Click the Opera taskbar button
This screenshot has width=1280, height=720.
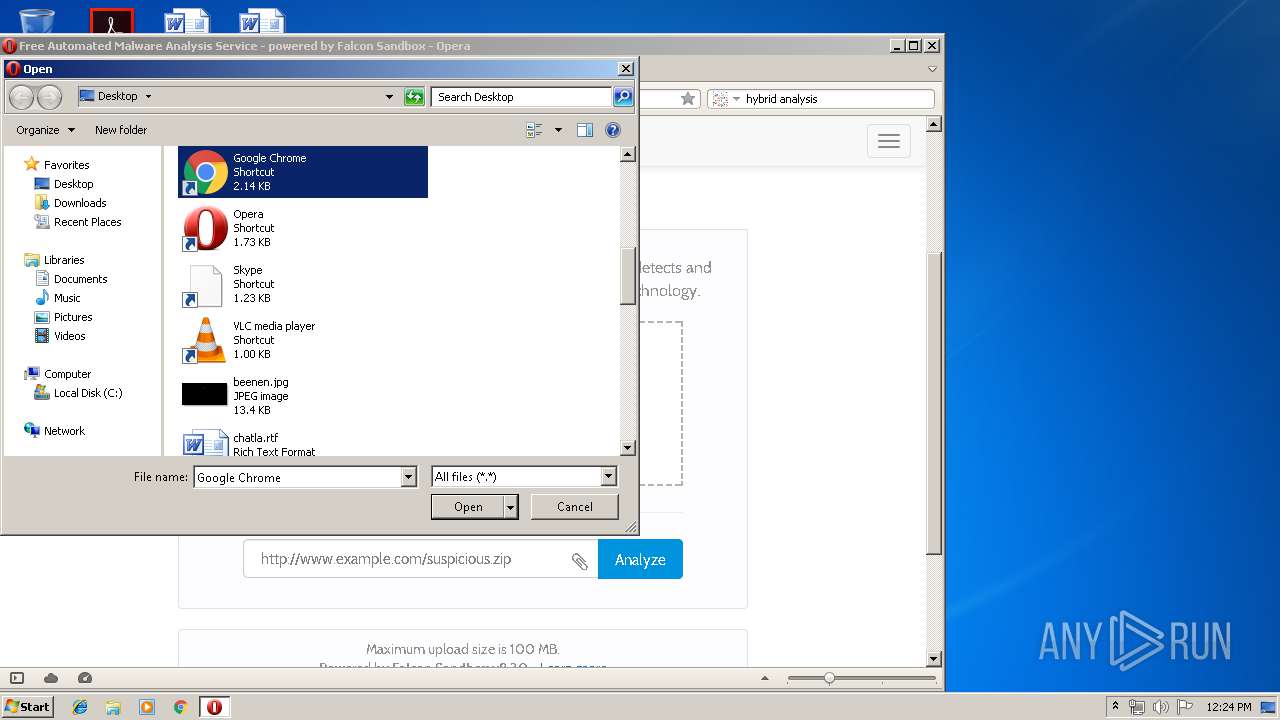(x=214, y=707)
